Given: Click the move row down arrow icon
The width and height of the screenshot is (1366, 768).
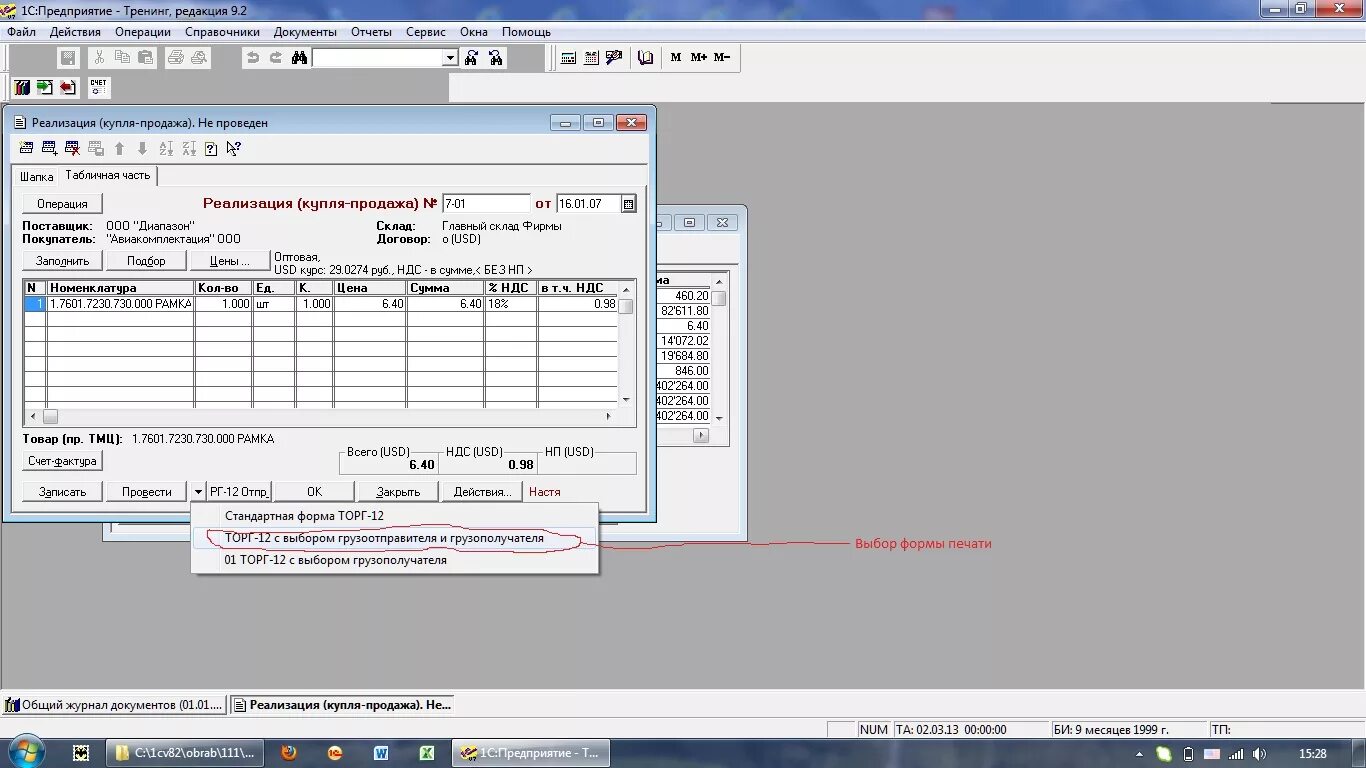Looking at the screenshot, I should tap(142, 149).
